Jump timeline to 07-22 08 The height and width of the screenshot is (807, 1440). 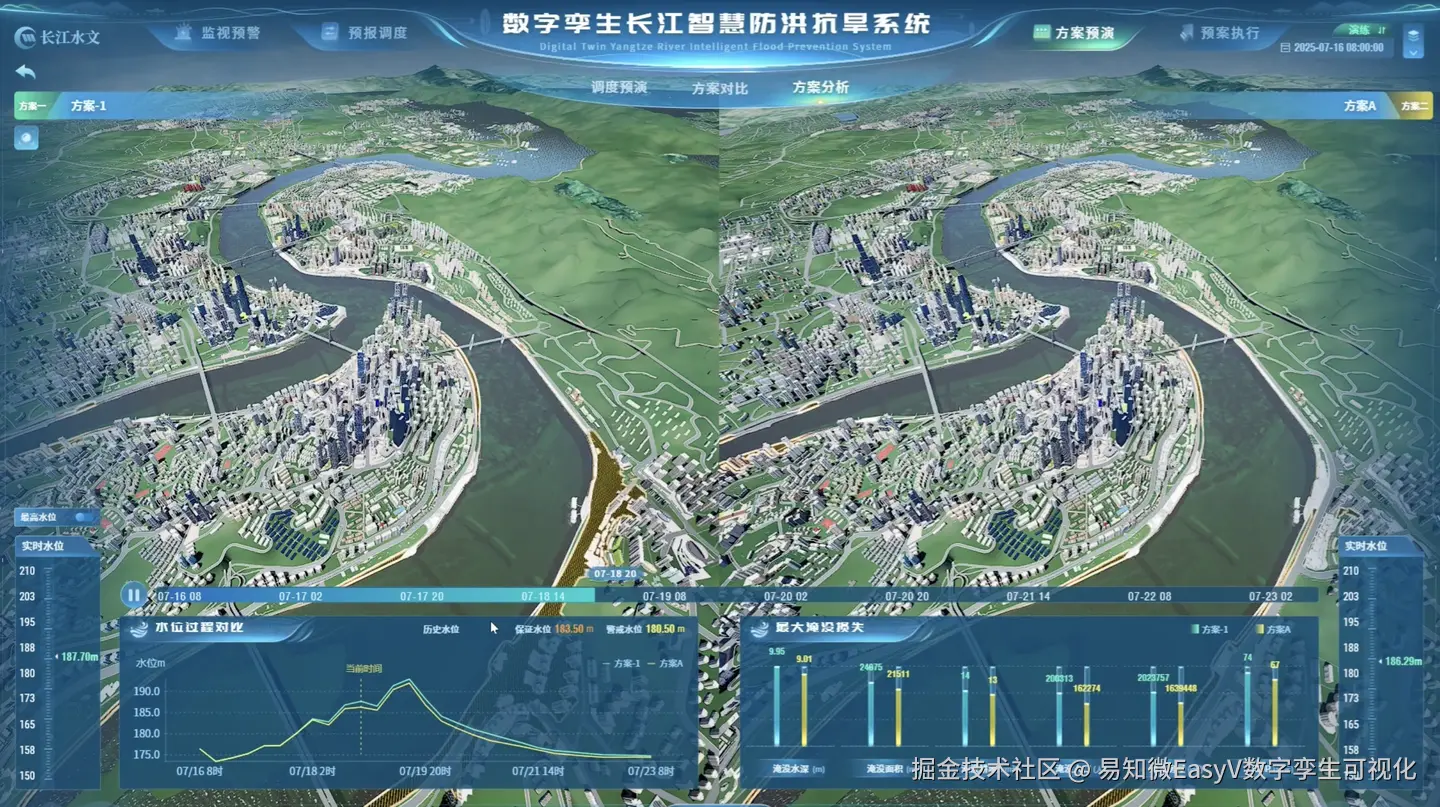click(x=1150, y=595)
